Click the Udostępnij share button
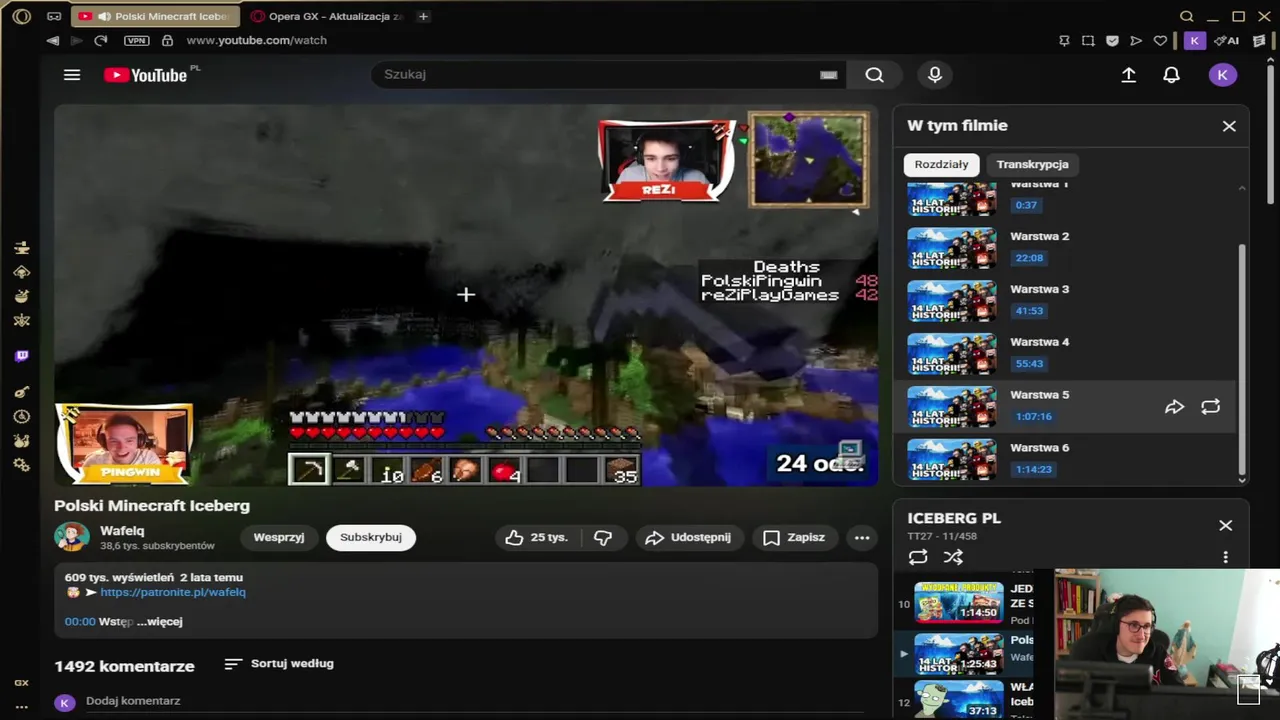This screenshot has width=1280, height=720. point(688,537)
